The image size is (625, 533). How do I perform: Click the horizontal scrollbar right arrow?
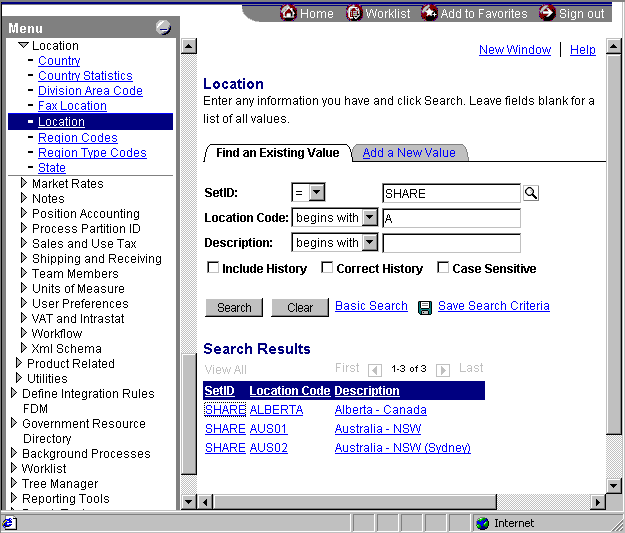597,502
